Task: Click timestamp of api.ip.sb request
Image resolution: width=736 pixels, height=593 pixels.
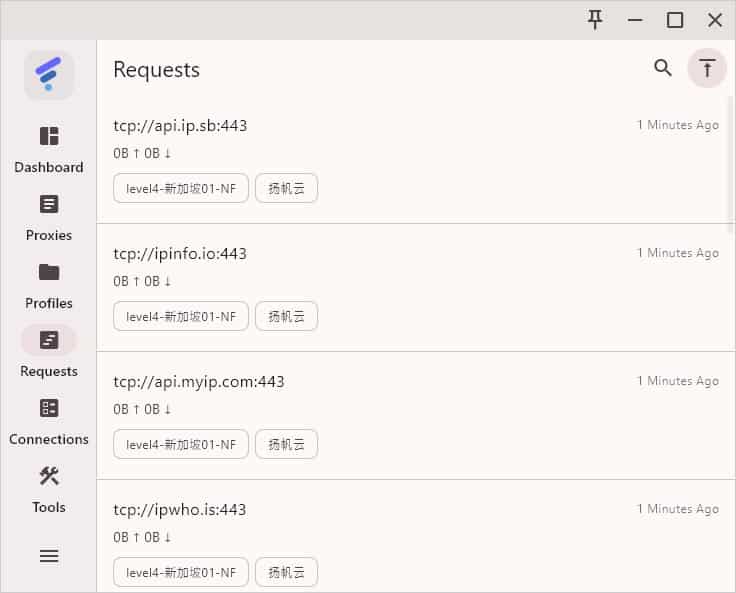Action: click(x=678, y=125)
